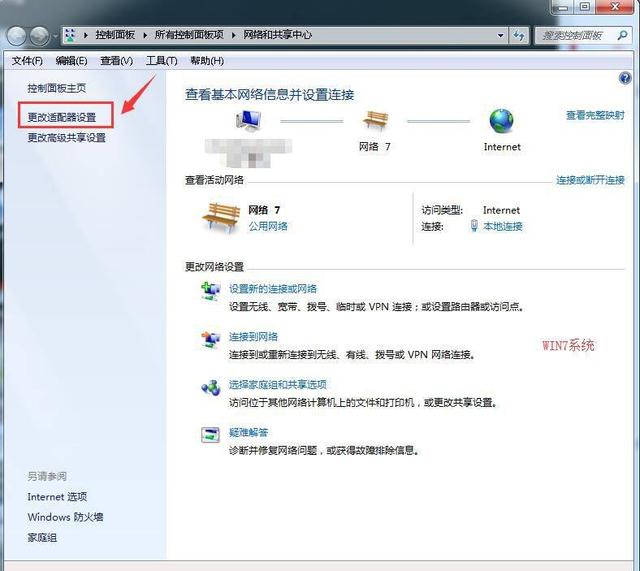Viewport: 640px width, 571px height.
Task: Click 连接或断开连接 link
Action: [x=590, y=180]
